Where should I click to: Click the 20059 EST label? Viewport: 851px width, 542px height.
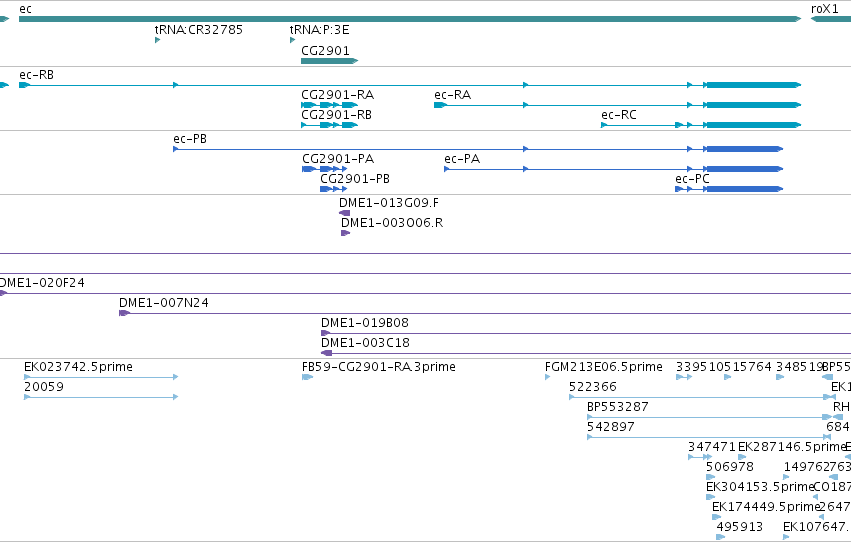pyautogui.click(x=44, y=387)
